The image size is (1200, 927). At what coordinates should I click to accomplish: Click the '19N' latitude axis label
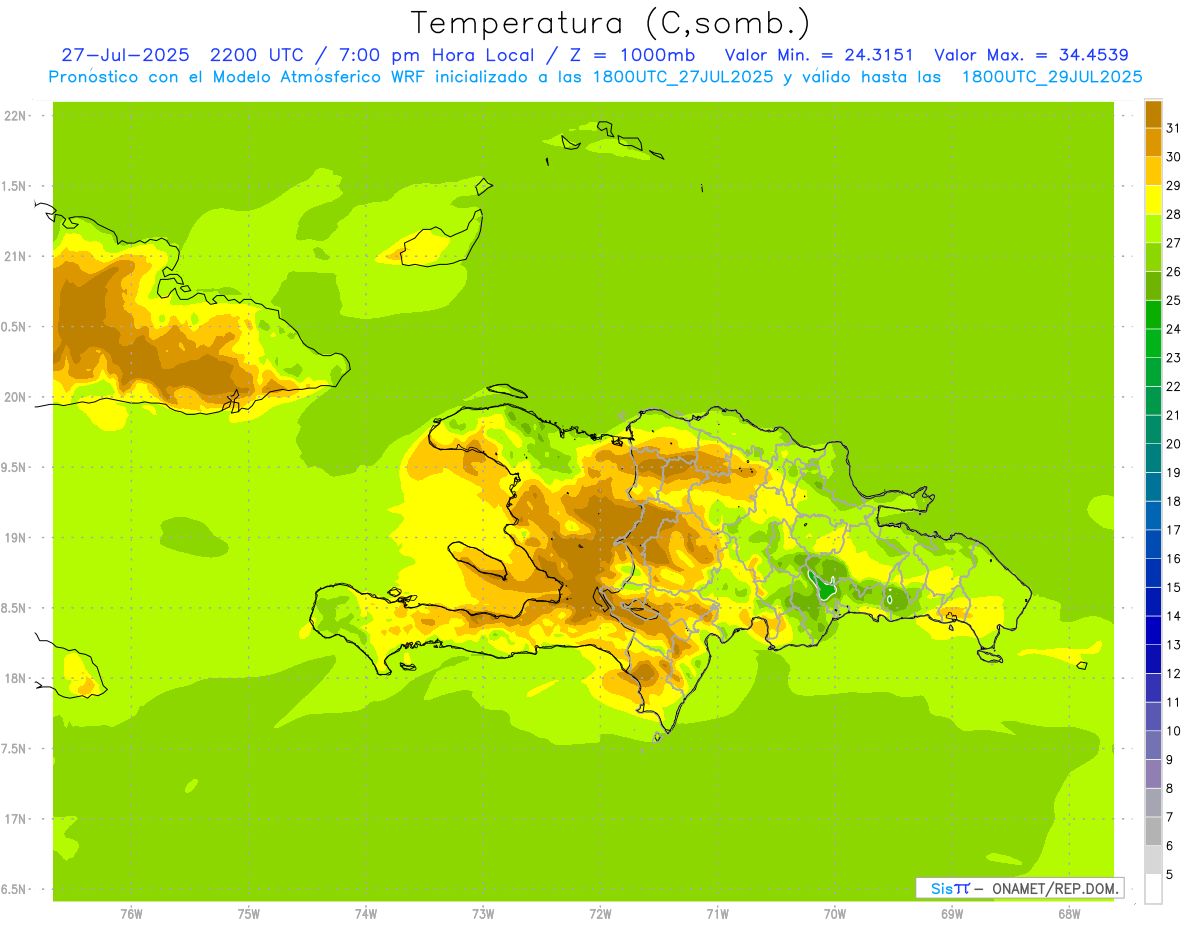pos(14,537)
